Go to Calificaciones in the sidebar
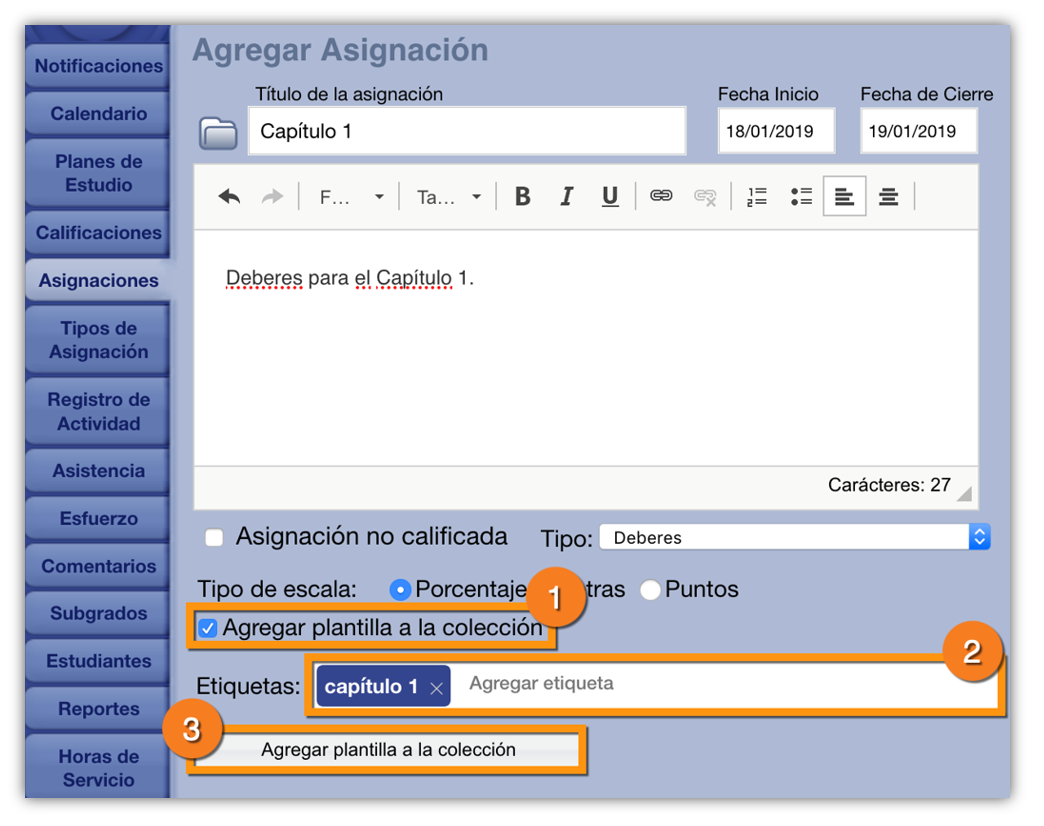1044x826 pixels. 98,233
